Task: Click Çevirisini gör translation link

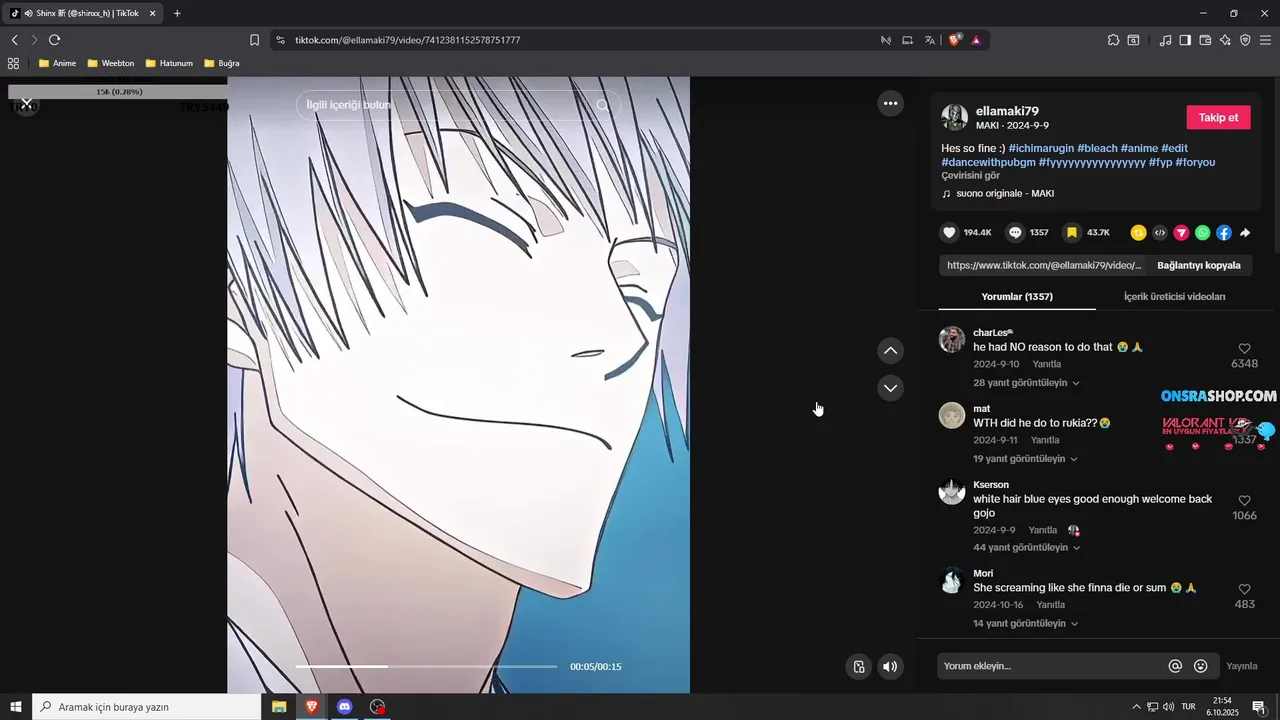Action: [970, 176]
